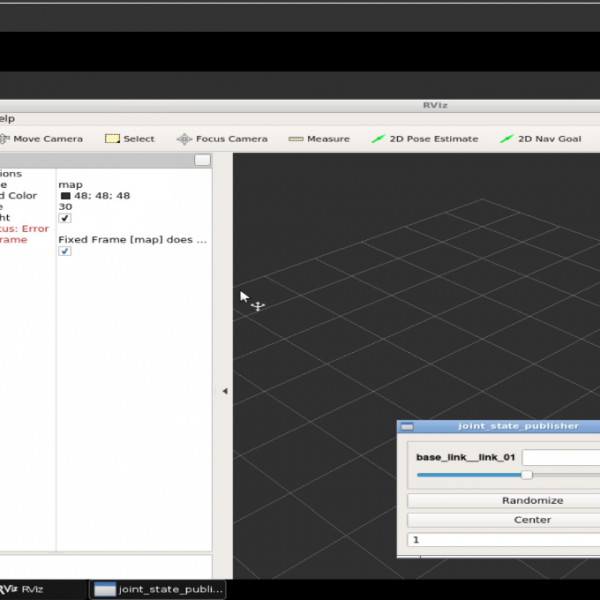The height and width of the screenshot is (600, 600).
Task: Click the Center button
Action: (504, 520)
